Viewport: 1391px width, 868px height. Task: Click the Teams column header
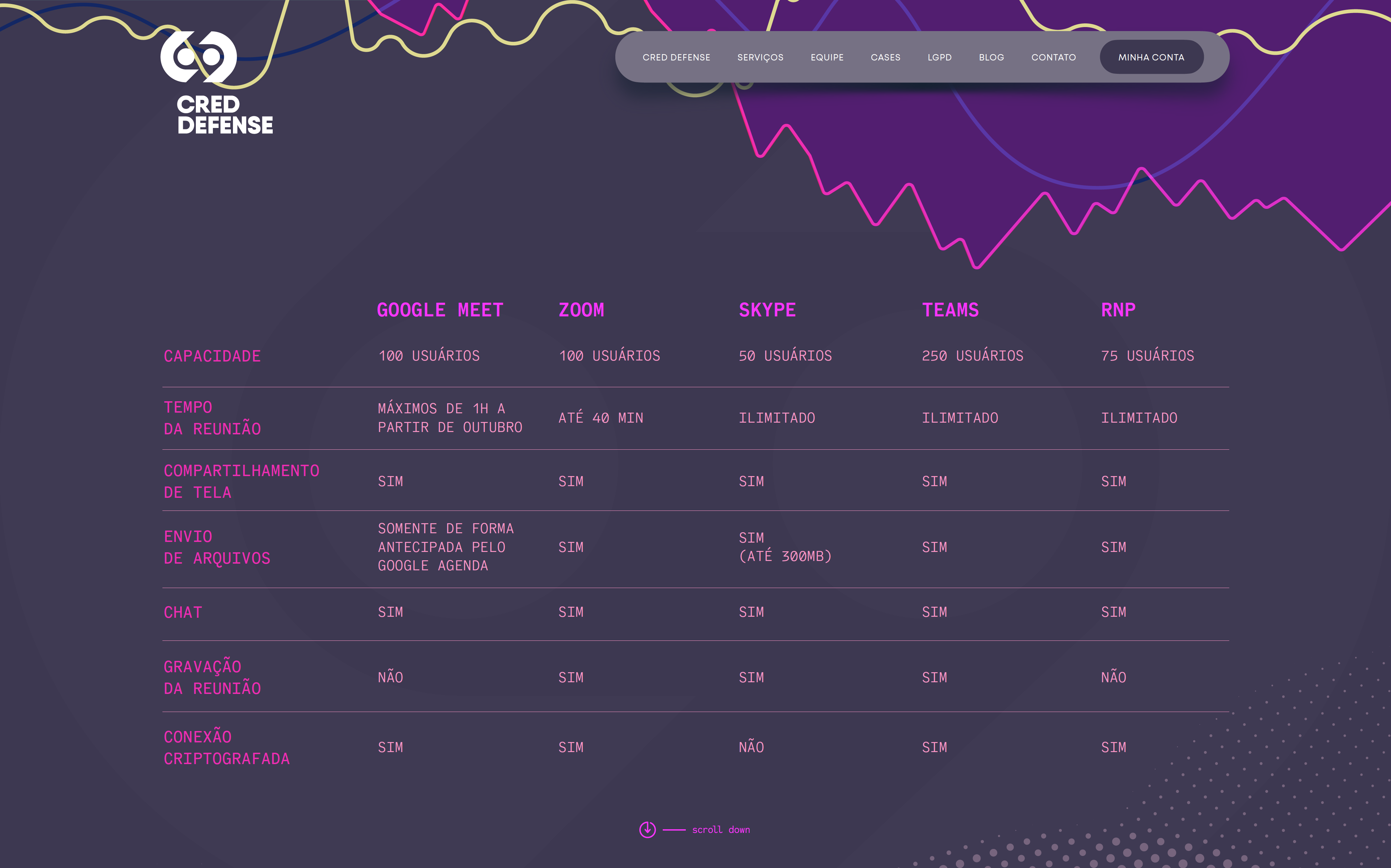click(x=950, y=310)
